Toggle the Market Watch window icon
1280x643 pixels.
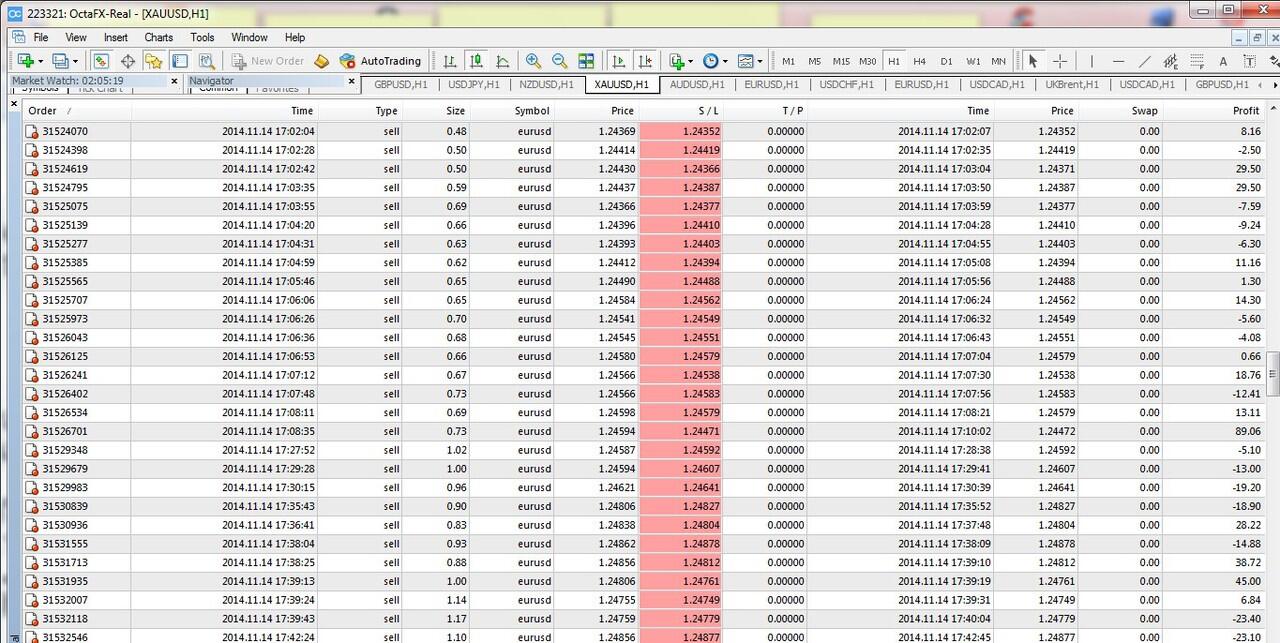[102, 61]
